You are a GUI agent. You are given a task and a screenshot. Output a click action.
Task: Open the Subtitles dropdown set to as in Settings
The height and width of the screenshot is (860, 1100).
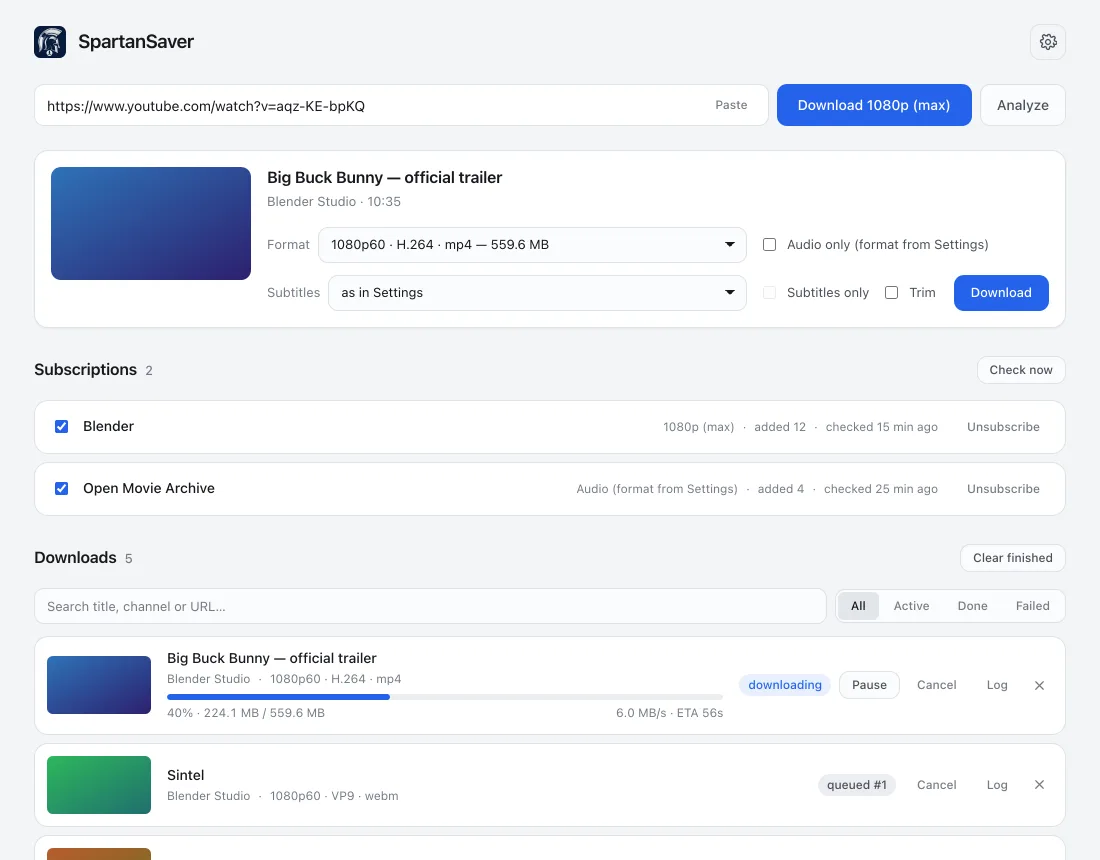(537, 293)
